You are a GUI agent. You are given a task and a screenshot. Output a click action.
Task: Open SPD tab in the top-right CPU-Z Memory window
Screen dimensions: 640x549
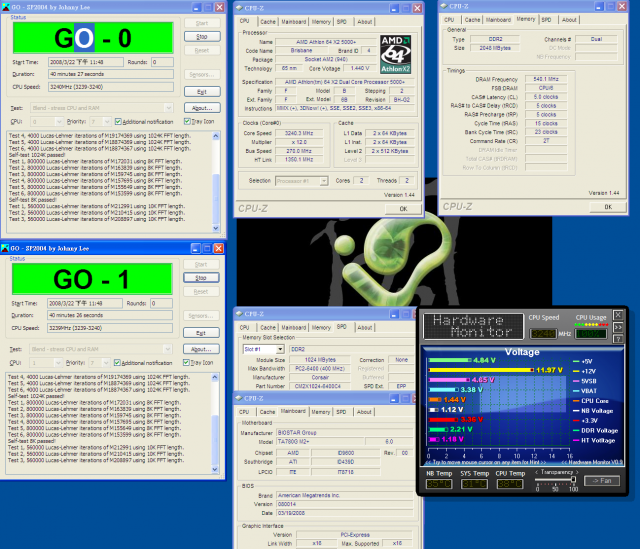[x=546, y=20]
